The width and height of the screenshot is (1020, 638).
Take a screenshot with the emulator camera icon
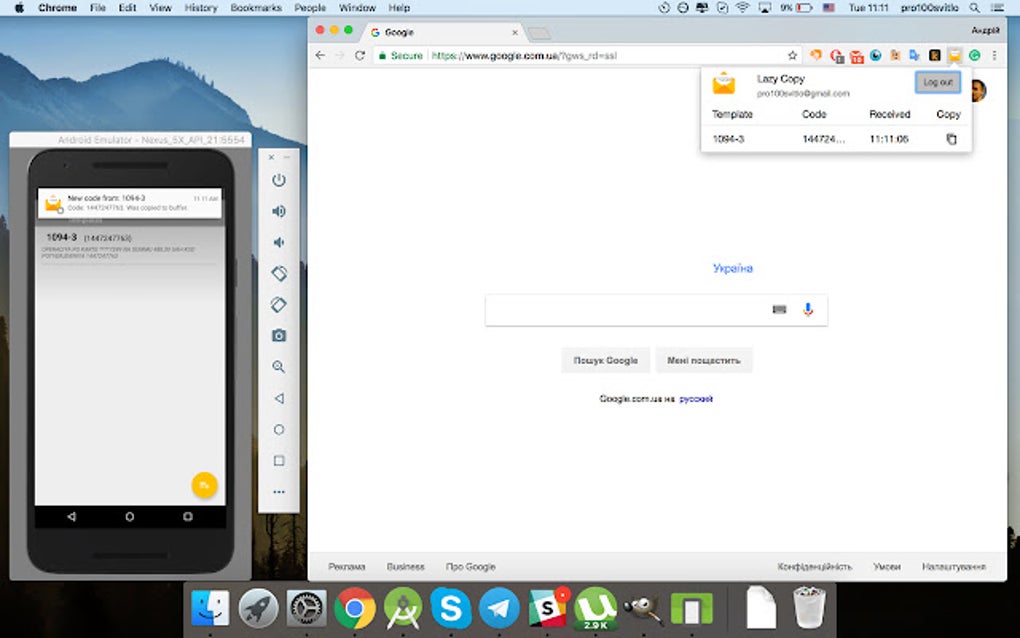click(279, 335)
